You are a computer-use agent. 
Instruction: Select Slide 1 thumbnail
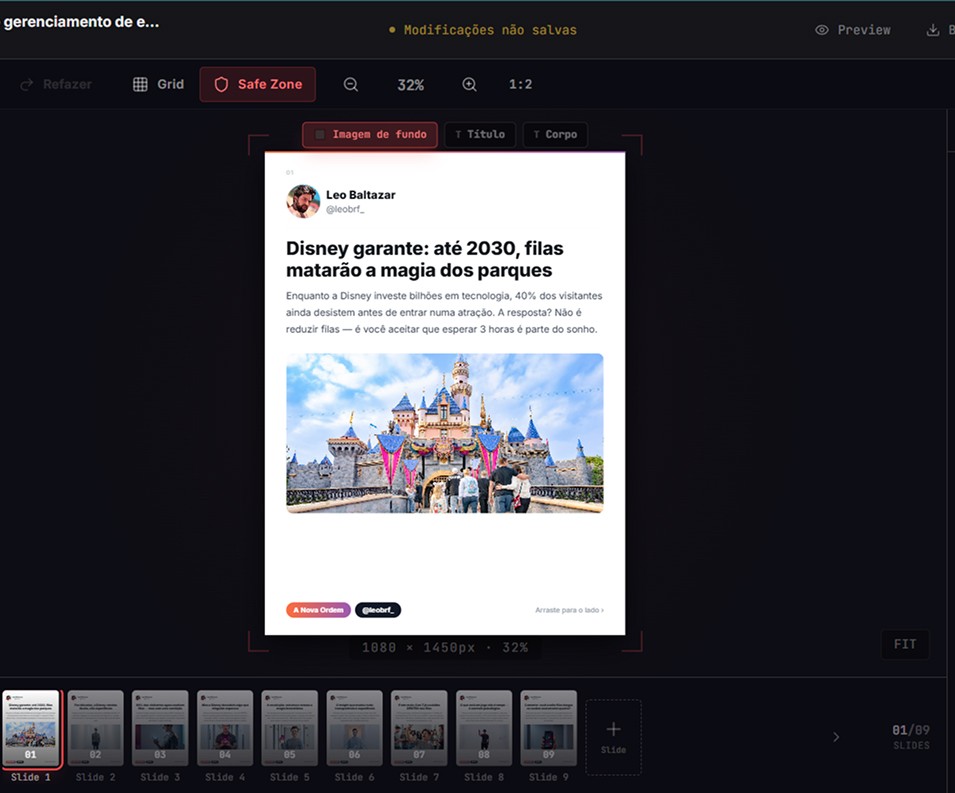(x=30, y=728)
